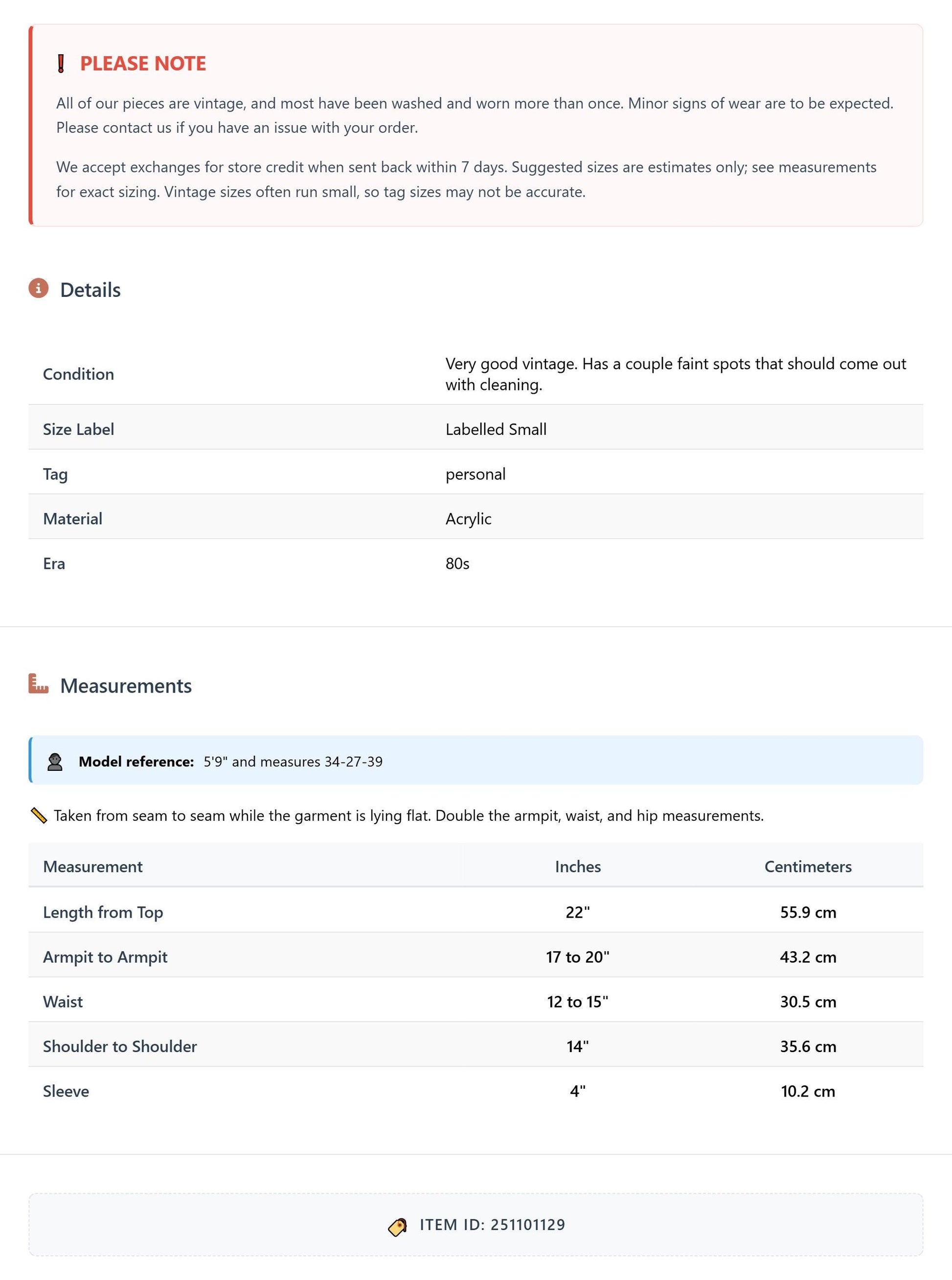Click the Sleeve 10.2 cm value
Viewport: 952px width, 1280px height.
click(x=808, y=1091)
